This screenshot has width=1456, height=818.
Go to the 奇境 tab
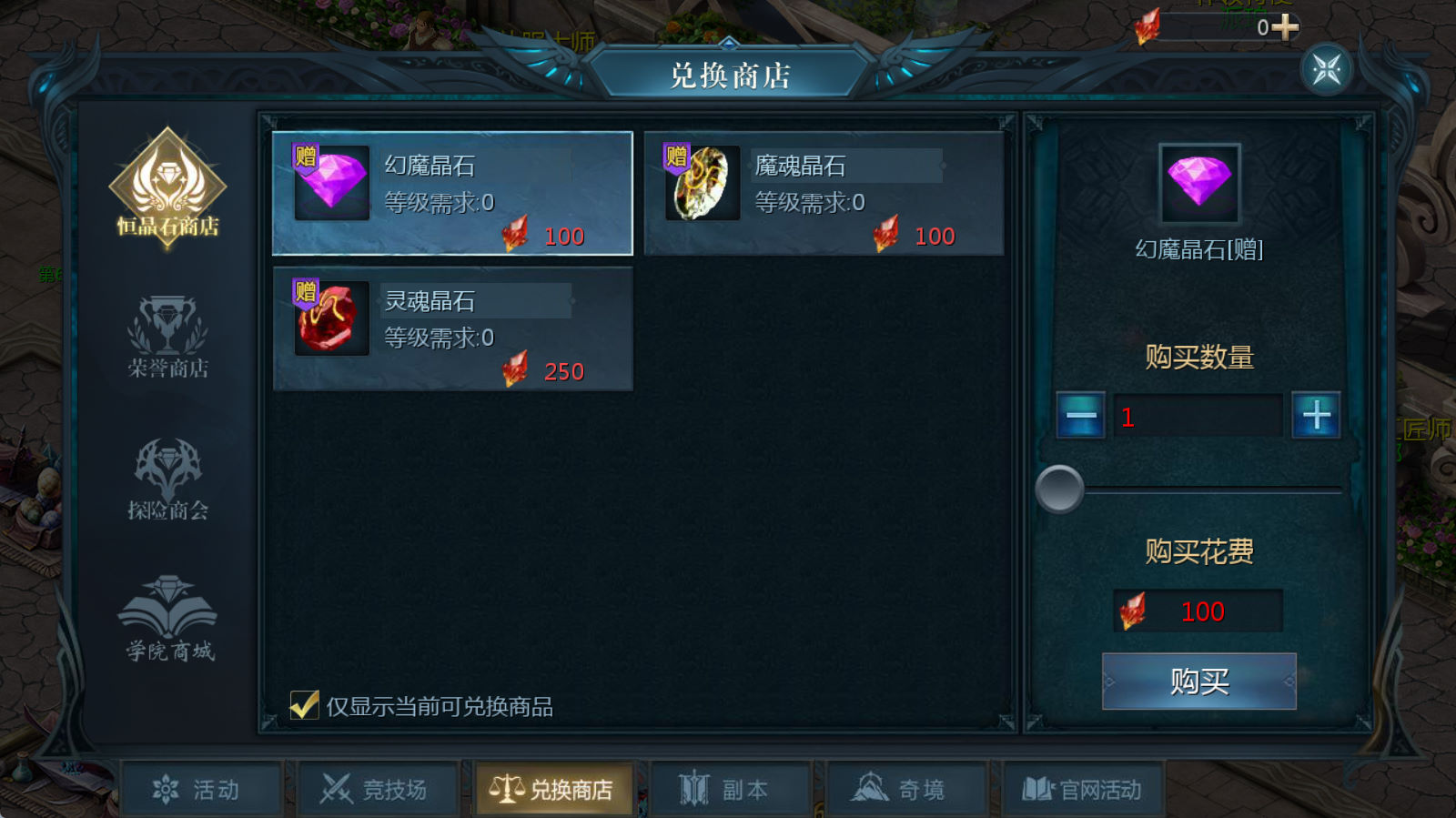[907, 789]
